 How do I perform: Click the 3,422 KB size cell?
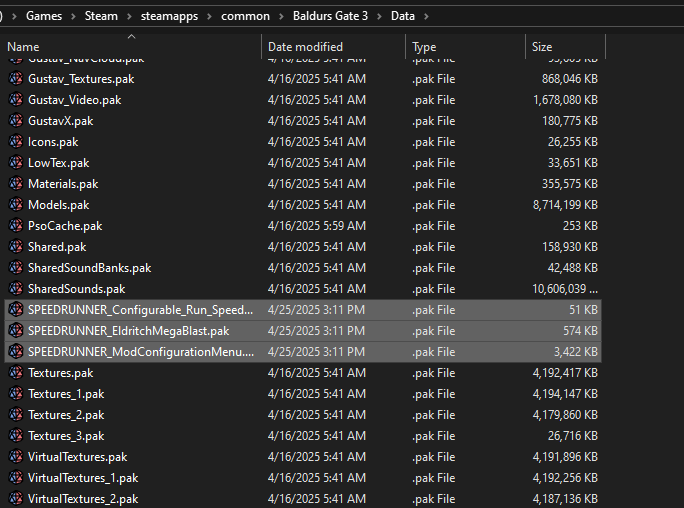[576, 351]
